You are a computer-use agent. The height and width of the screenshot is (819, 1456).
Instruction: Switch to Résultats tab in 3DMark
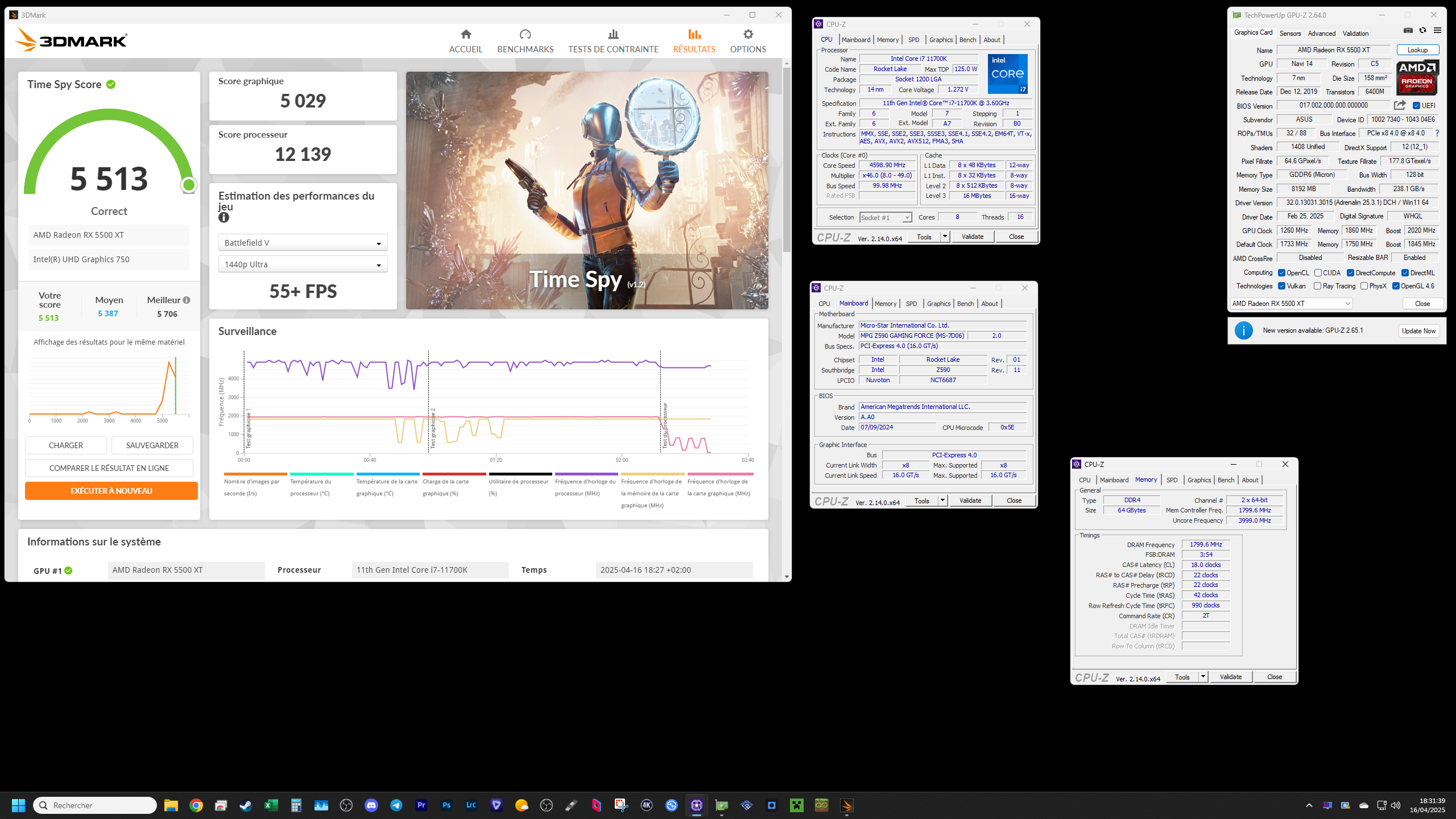(694, 42)
